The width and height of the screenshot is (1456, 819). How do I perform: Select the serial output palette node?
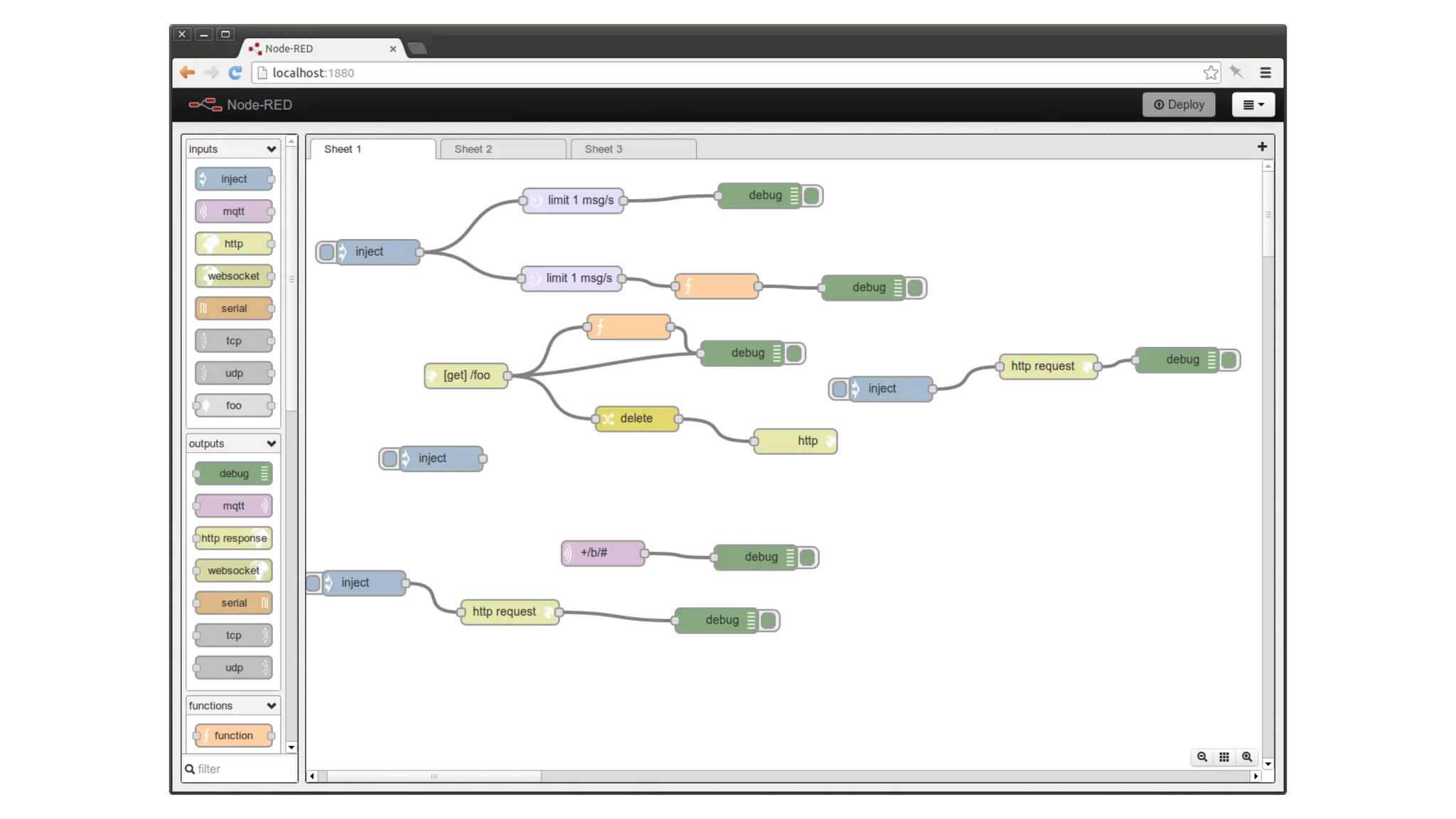[x=233, y=603]
